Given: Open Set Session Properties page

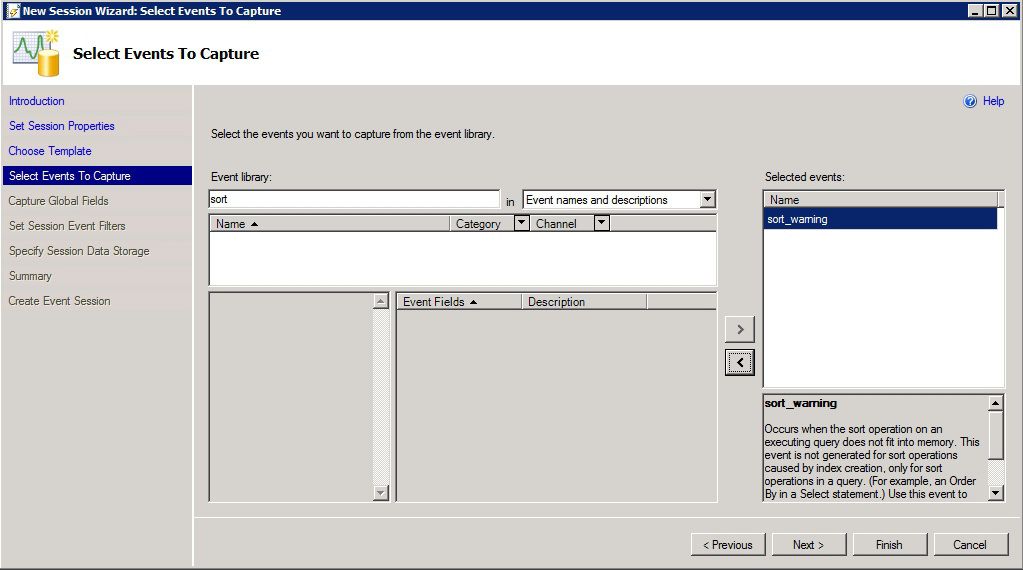Looking at the screenshot, I should click(62, 126).
